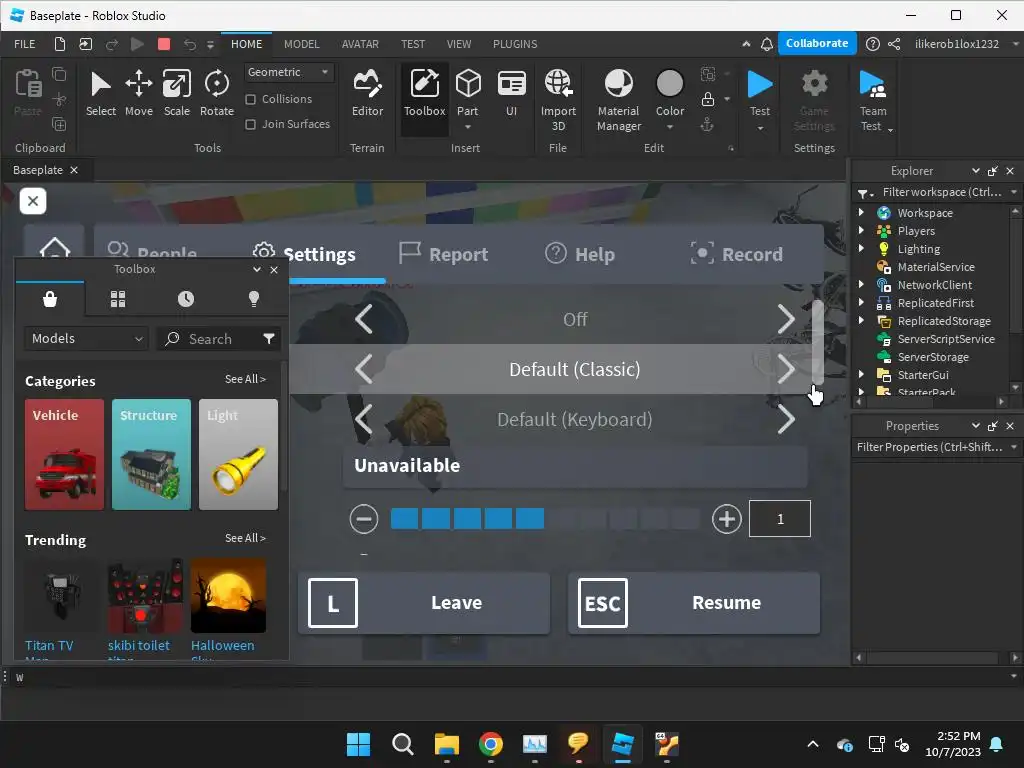Open the username account dropdown arrow
Screen dimensions: 1024x768
click(1015, 44)
